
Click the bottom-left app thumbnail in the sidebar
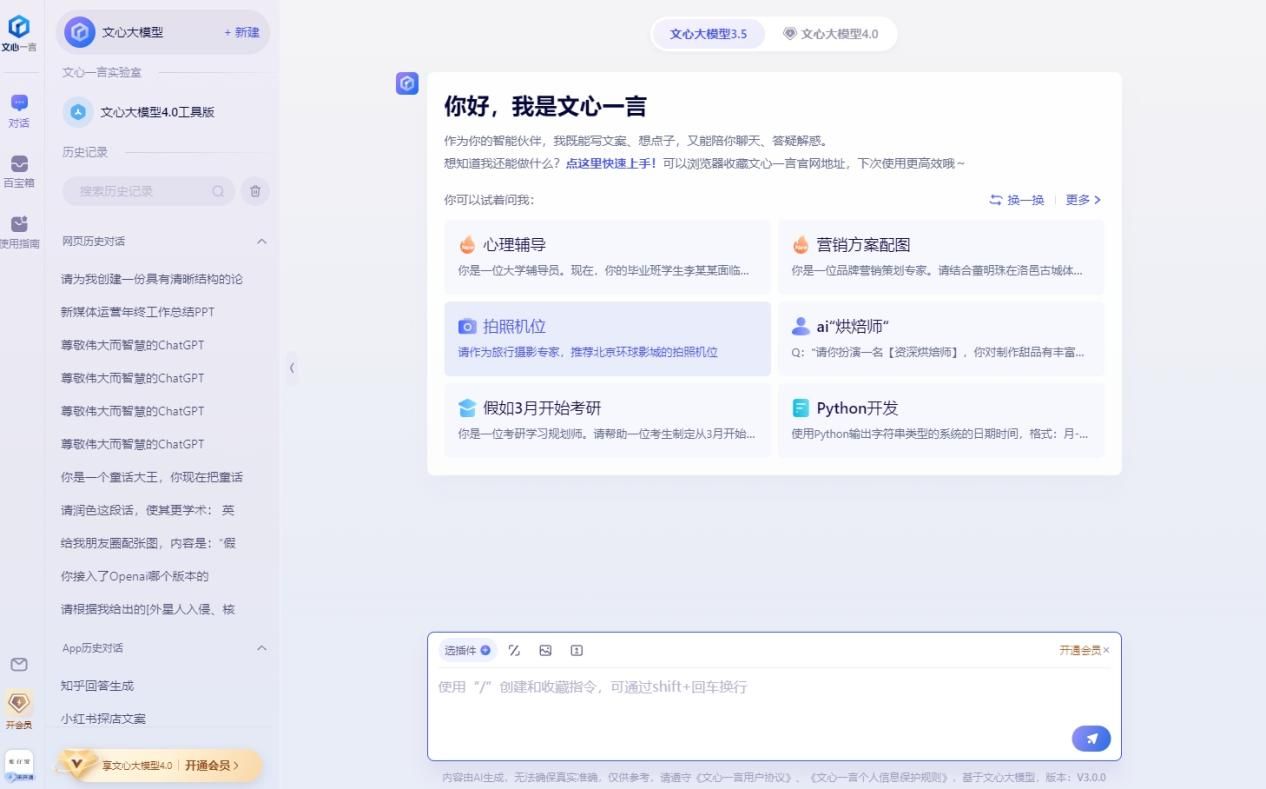coord(19,765)
